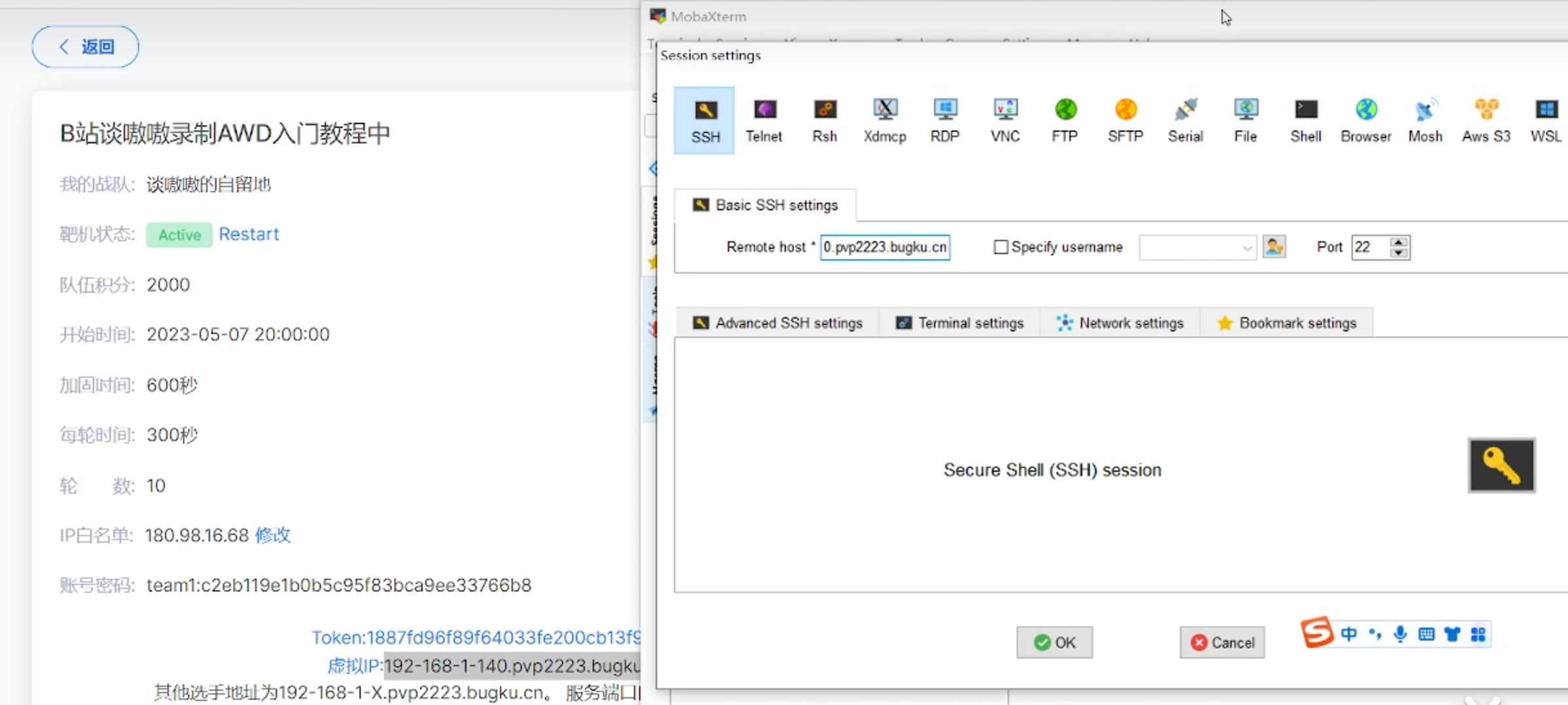The height and width of the screenshot is (705, 1568).
Task: Click the Port value field
Action: pyautogui.click(x=1370, y=247)
